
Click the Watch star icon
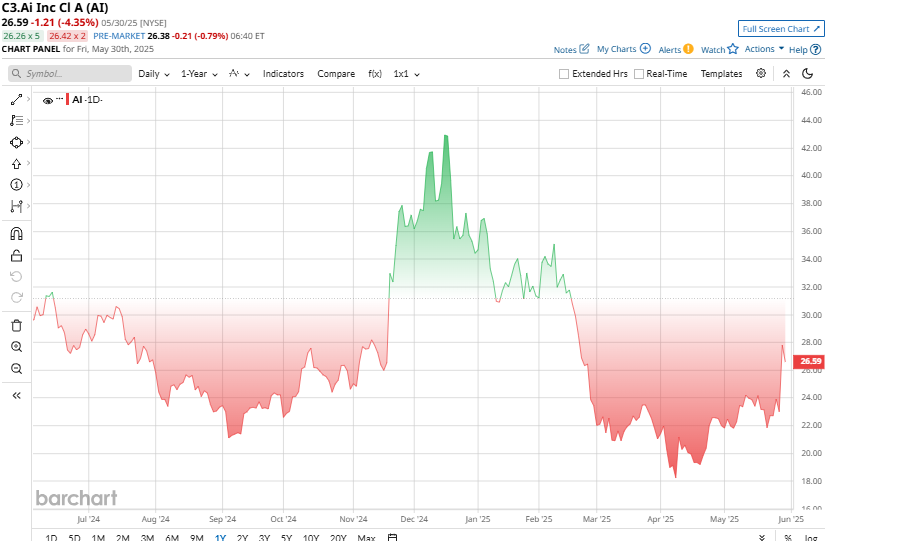coord(733,49)
